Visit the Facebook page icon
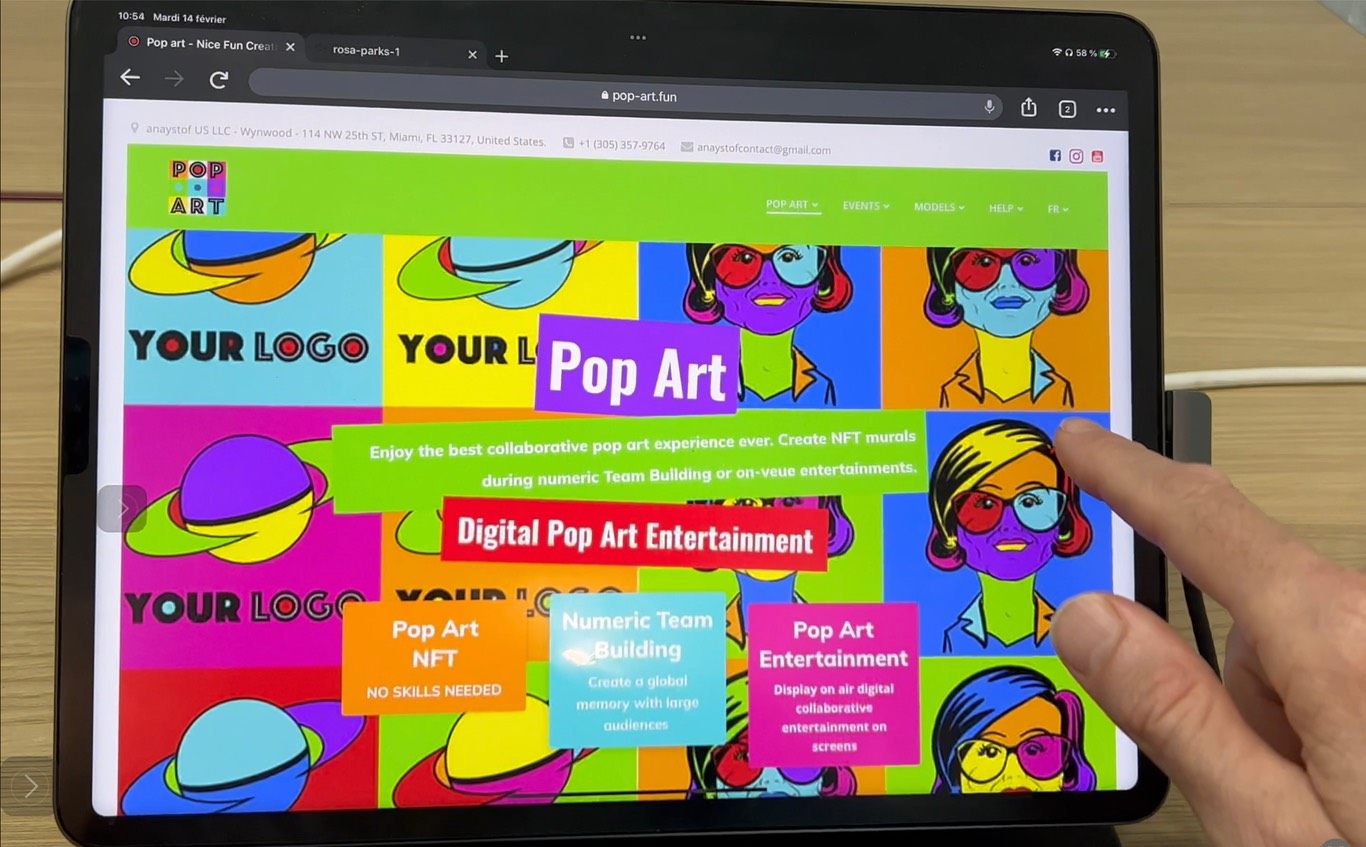The height and width of the screenshot is (847, 1366). tap(1055, 155)
